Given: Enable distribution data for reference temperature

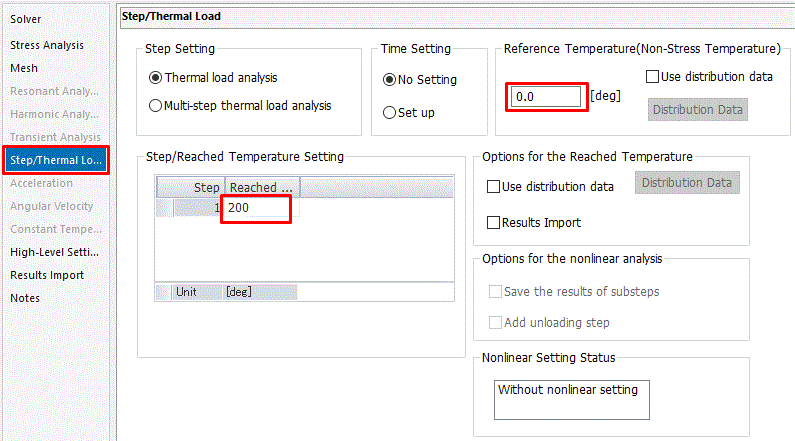Looking at the screenshot, I should point(653,76).
